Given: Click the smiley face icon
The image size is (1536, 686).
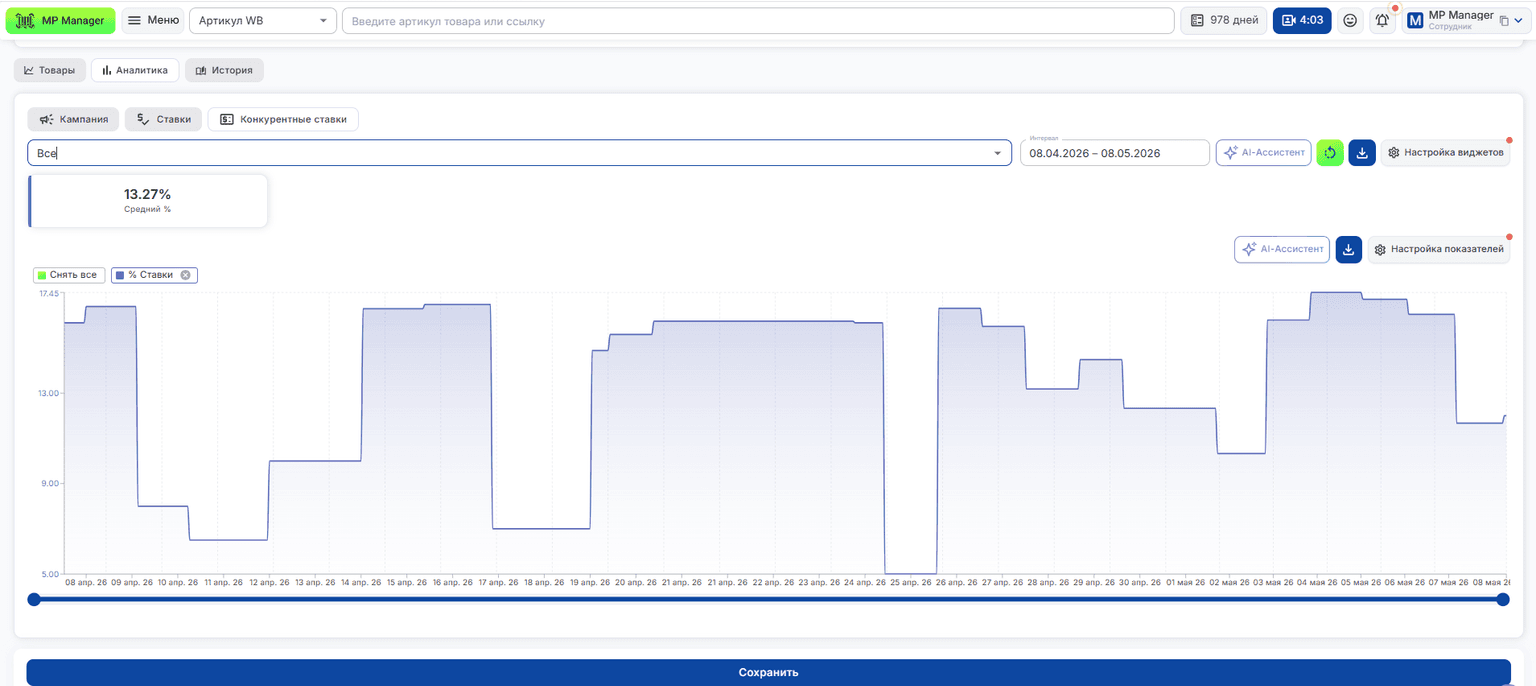Looking at the screenshot, I should click(1350, 20).
